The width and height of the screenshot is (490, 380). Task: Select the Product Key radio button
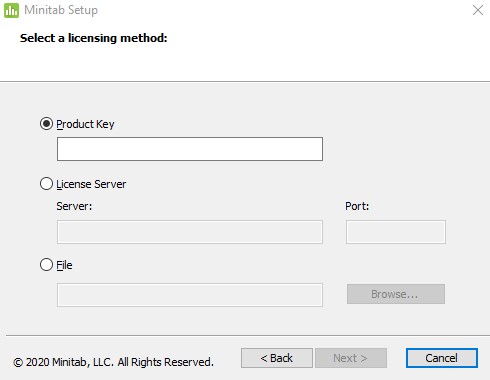pos(46,124)
